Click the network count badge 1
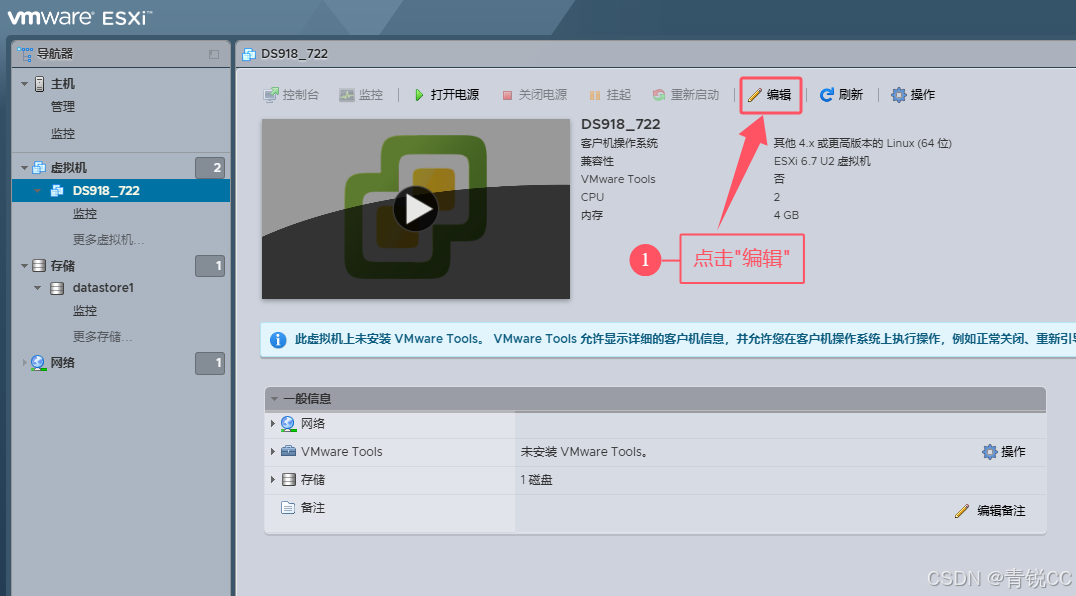The image size is (1076, 596). [x=210, y=363]
